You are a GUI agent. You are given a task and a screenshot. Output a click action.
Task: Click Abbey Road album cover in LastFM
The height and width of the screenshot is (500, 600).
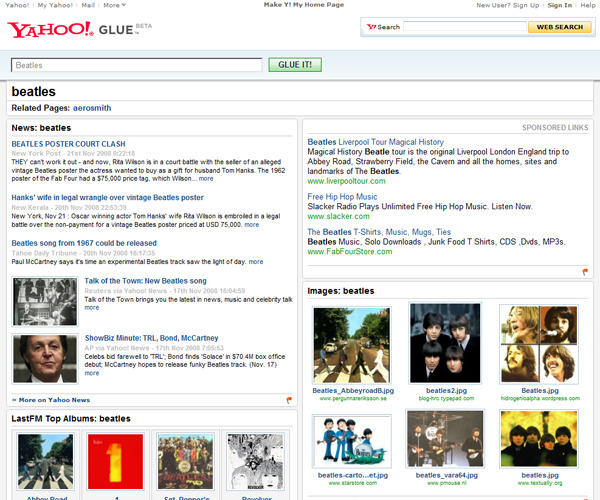45,461
